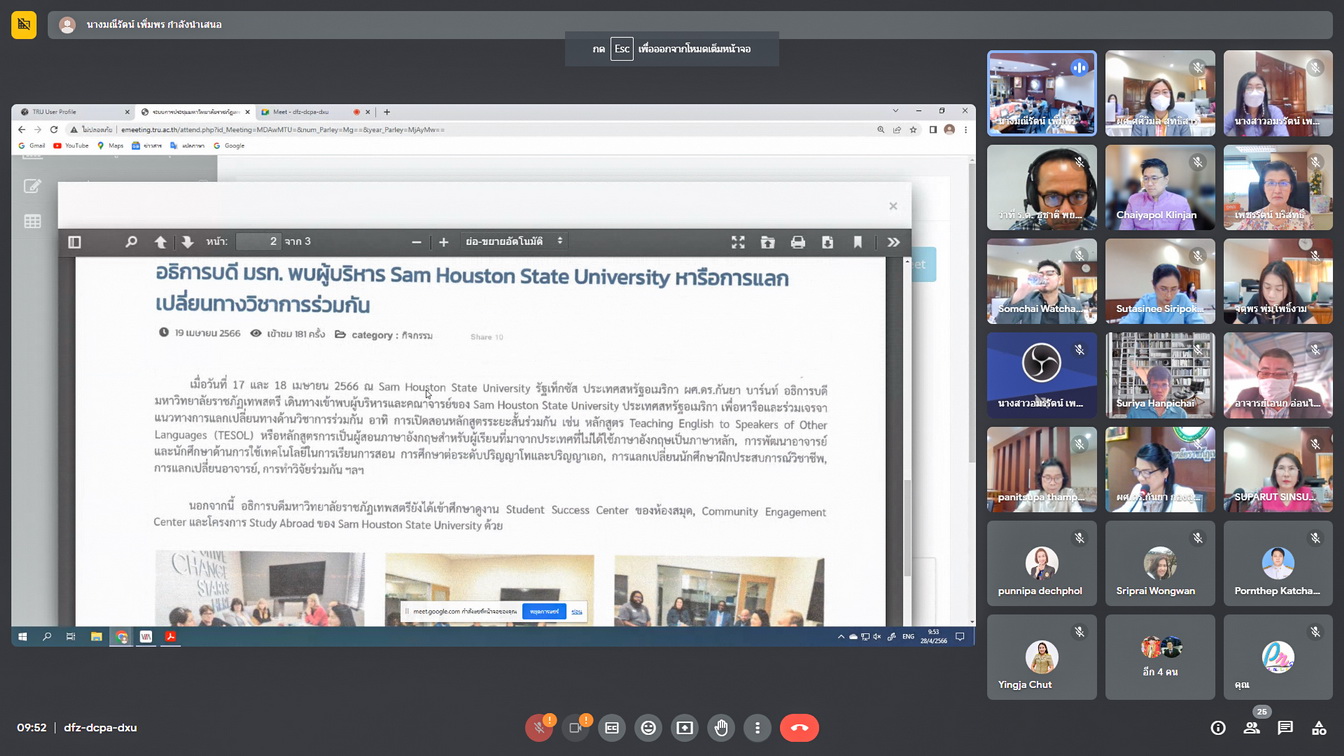Switch to the Meet - dfz-dcpa-dxu tab
Screen dimensions: 1344x756
(x=314, y=112)
